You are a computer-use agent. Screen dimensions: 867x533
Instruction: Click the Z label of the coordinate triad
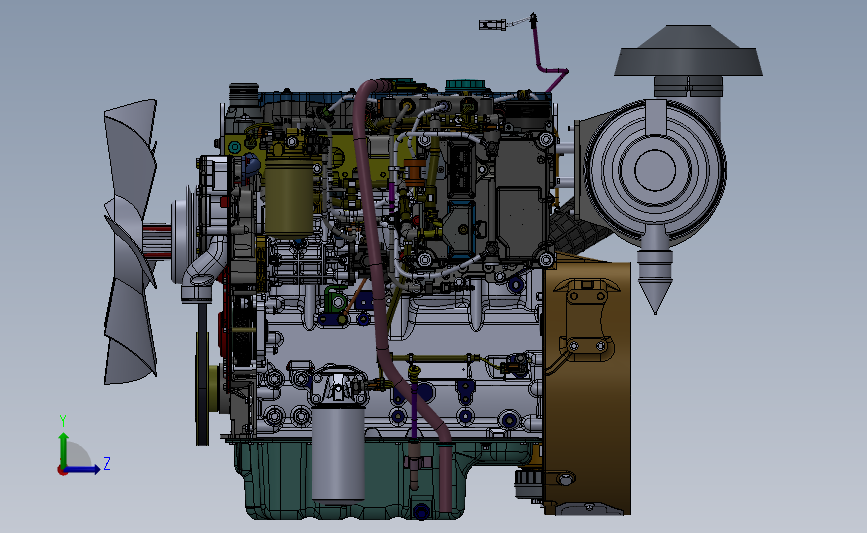[107, 463]
